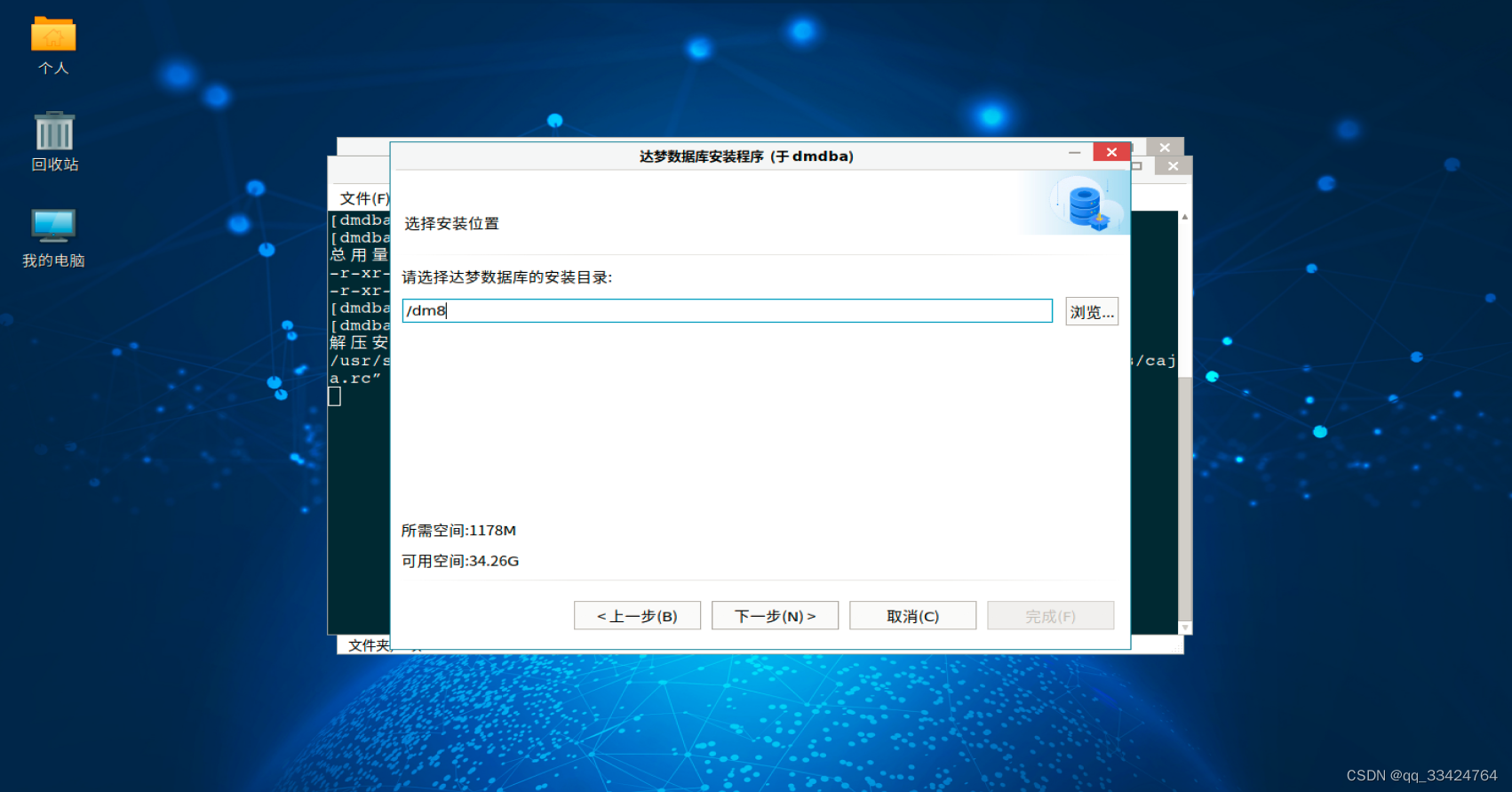Close the rearmost file manager window
The width and height of the screenshot is (1512, 792).
[1165, 148]
